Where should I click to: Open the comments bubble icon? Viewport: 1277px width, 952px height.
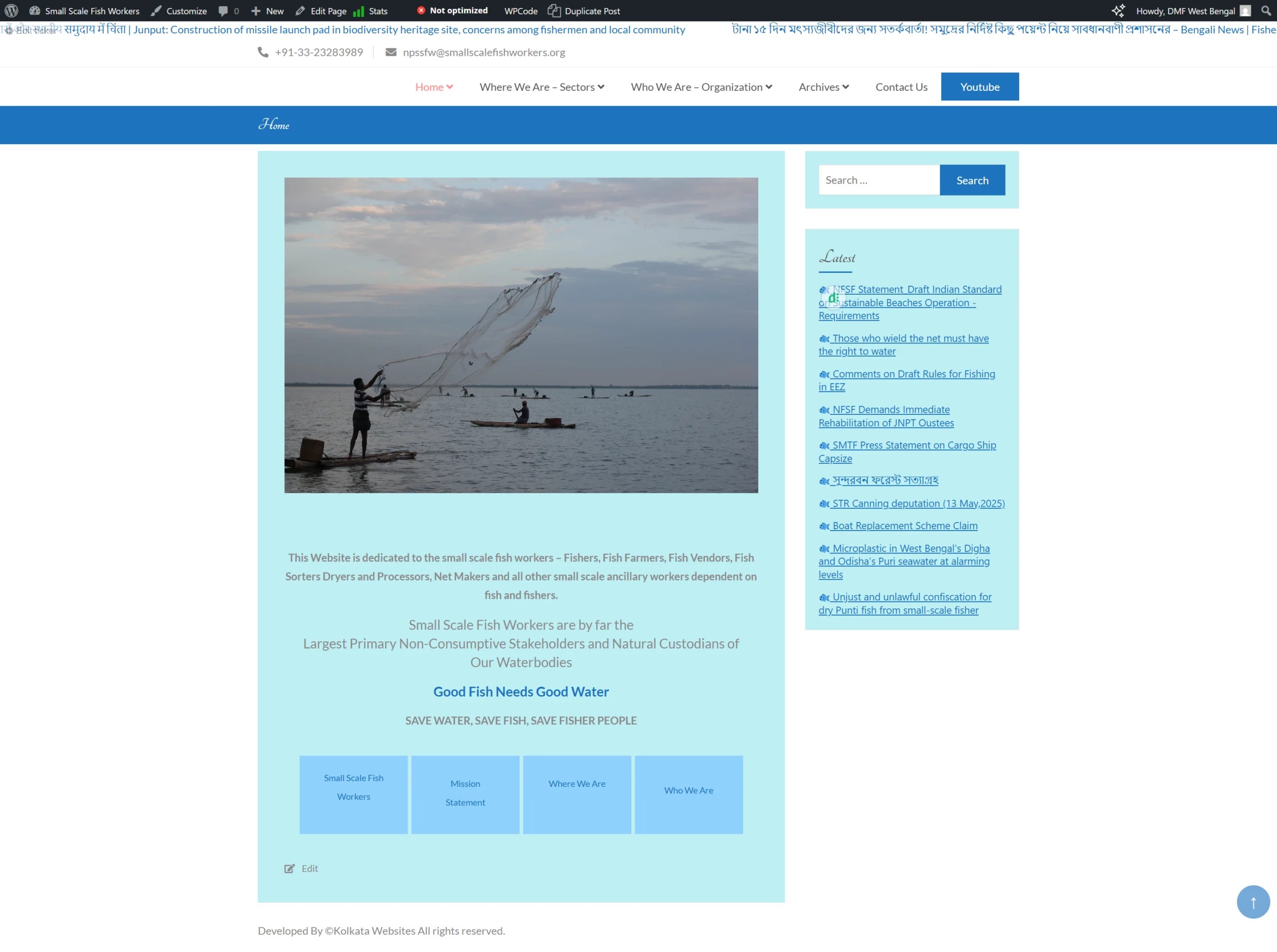[x=223, y=10]
